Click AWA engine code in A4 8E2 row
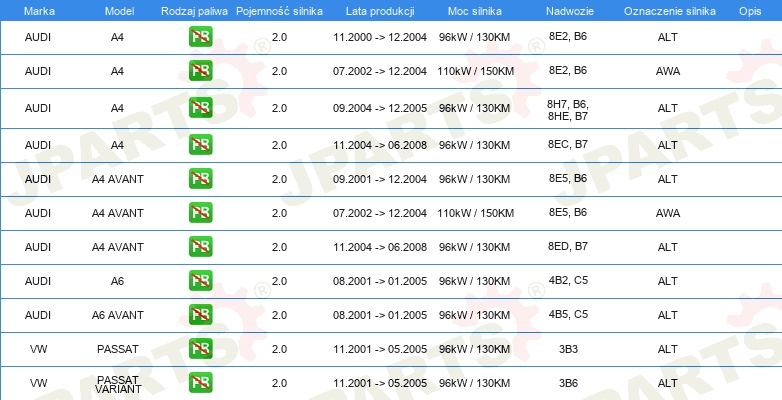 [668, 72]
